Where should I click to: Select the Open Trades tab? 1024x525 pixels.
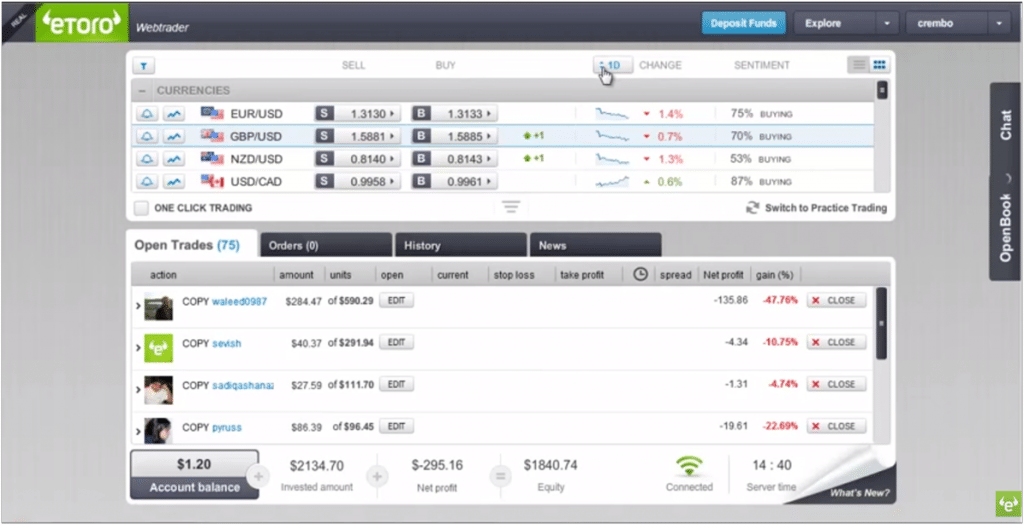(x=192, y=246)
